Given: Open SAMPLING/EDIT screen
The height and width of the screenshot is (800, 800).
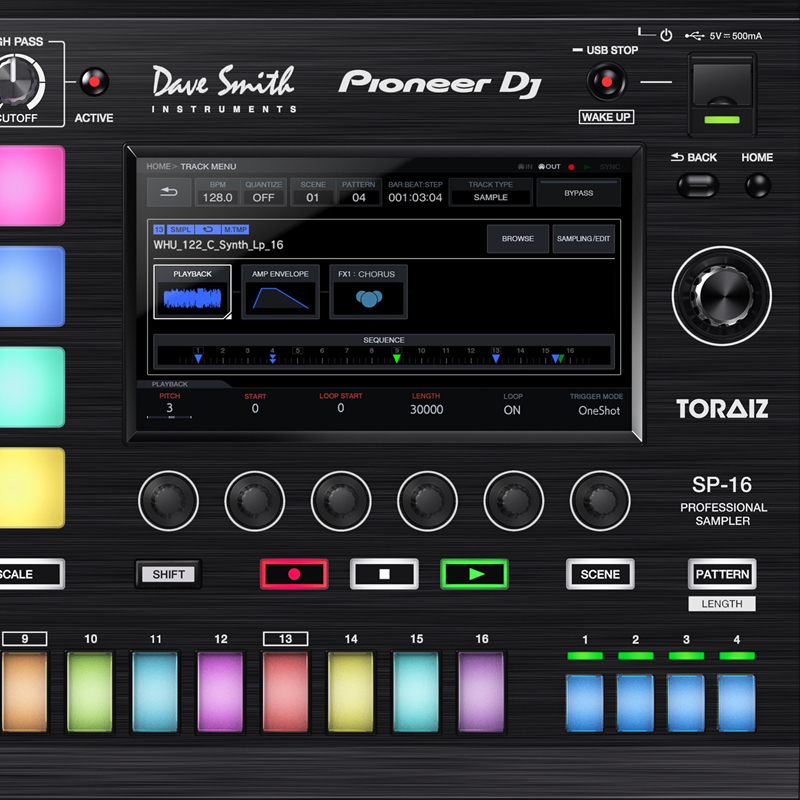Looking at the screenshot, I should [x=585, y=239].
